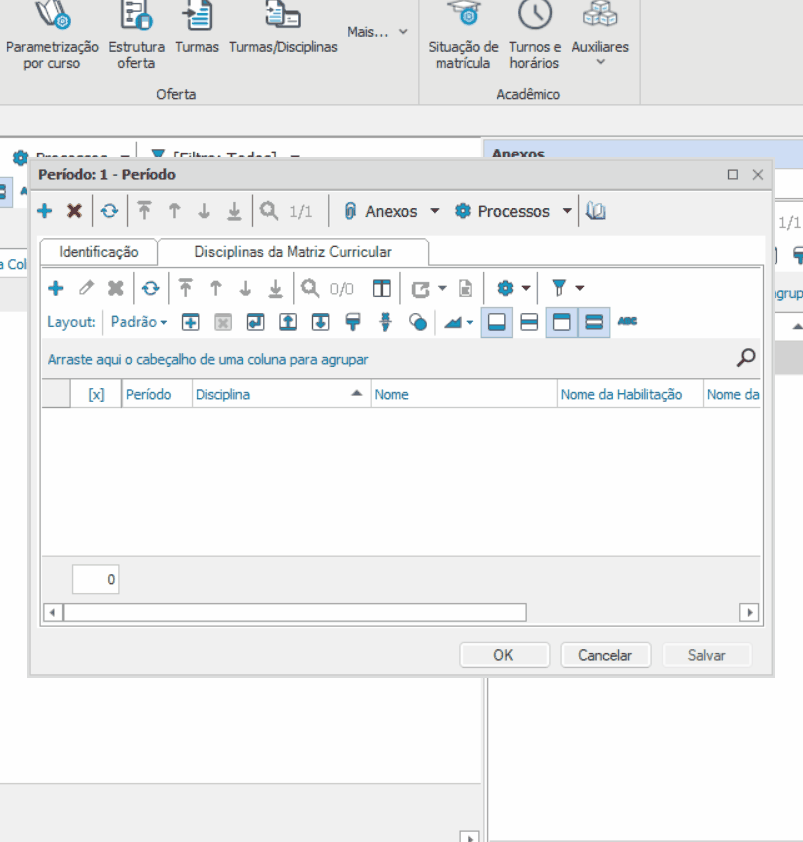Switch to the Identificação tab
803x842 pixels.
click(99, 252)
